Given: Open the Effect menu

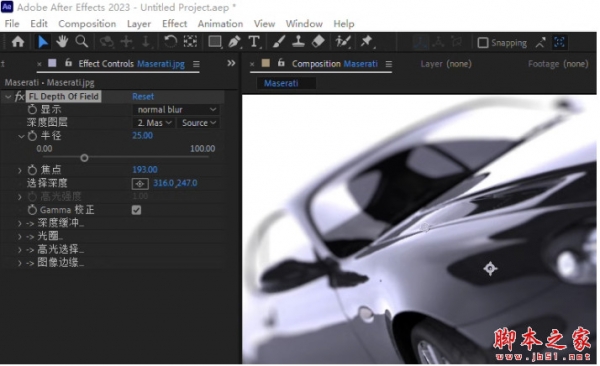Looking at the screenshot, I should [174, 24].
